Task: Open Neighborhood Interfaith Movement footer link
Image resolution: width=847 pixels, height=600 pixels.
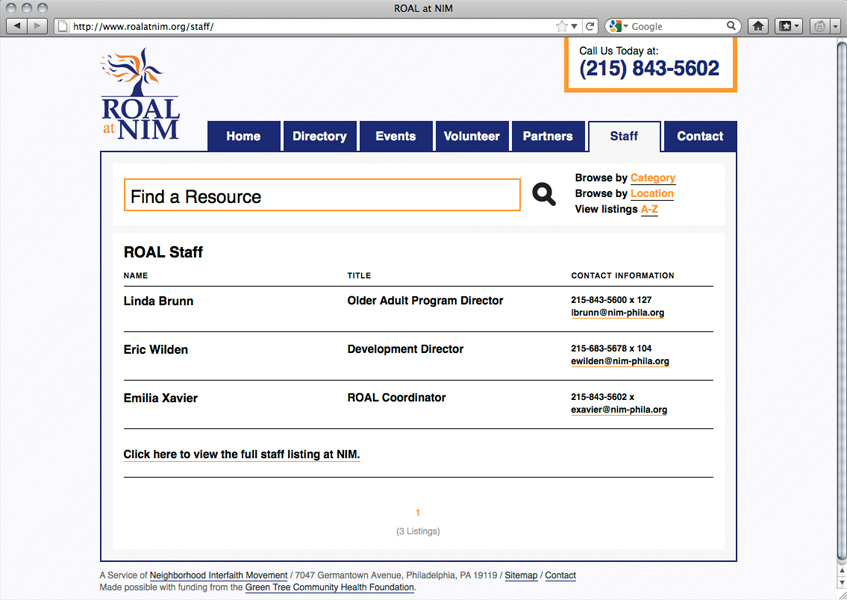Action: (218, 576)
